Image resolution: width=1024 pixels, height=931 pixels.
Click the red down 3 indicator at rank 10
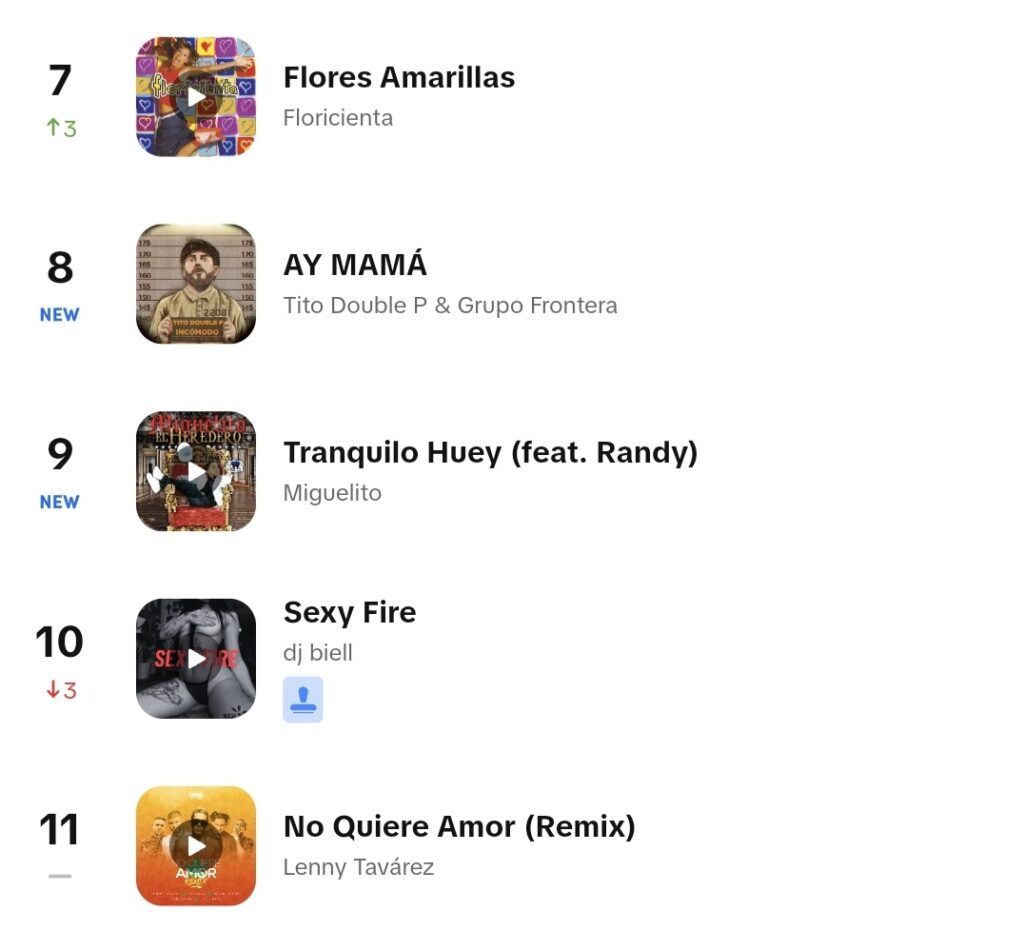pyautogui.click(x=61, y=689)
